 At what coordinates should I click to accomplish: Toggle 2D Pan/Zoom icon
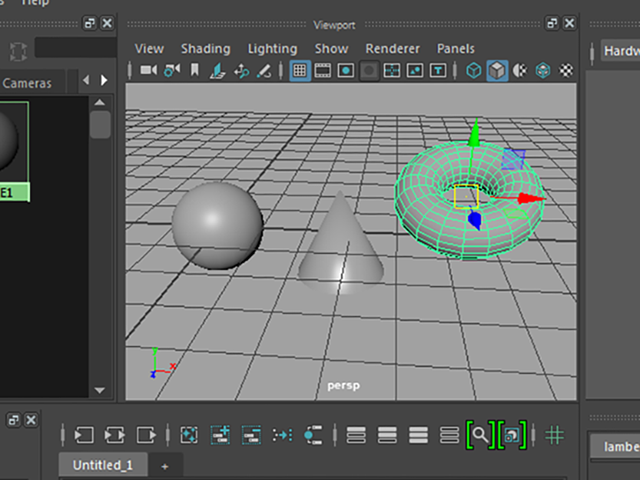point(241,71)
